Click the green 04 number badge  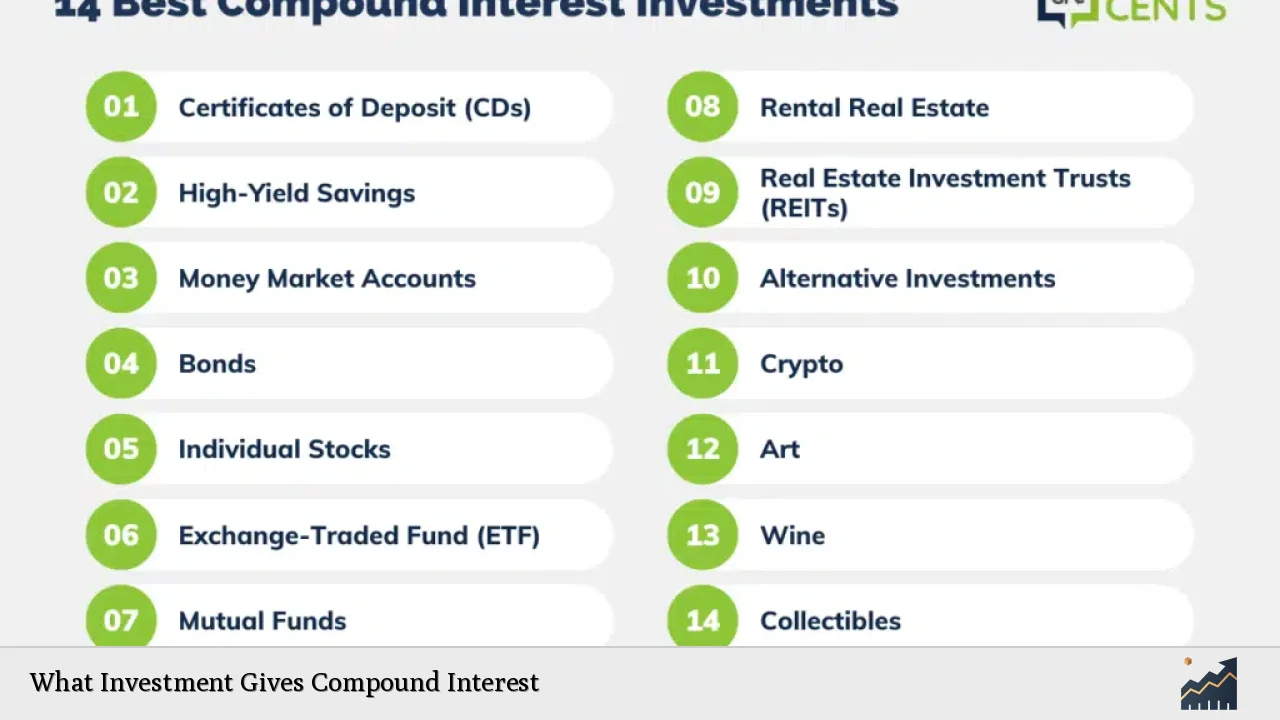click(121, 363)
